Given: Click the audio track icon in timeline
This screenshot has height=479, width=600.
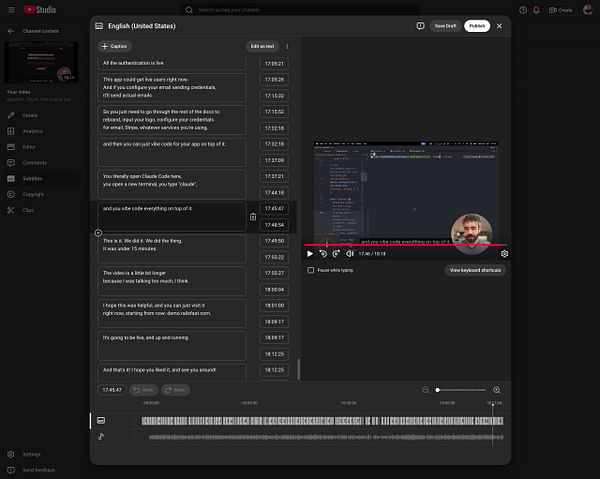Looking at the screenshot, I should (x=101, y=436).
